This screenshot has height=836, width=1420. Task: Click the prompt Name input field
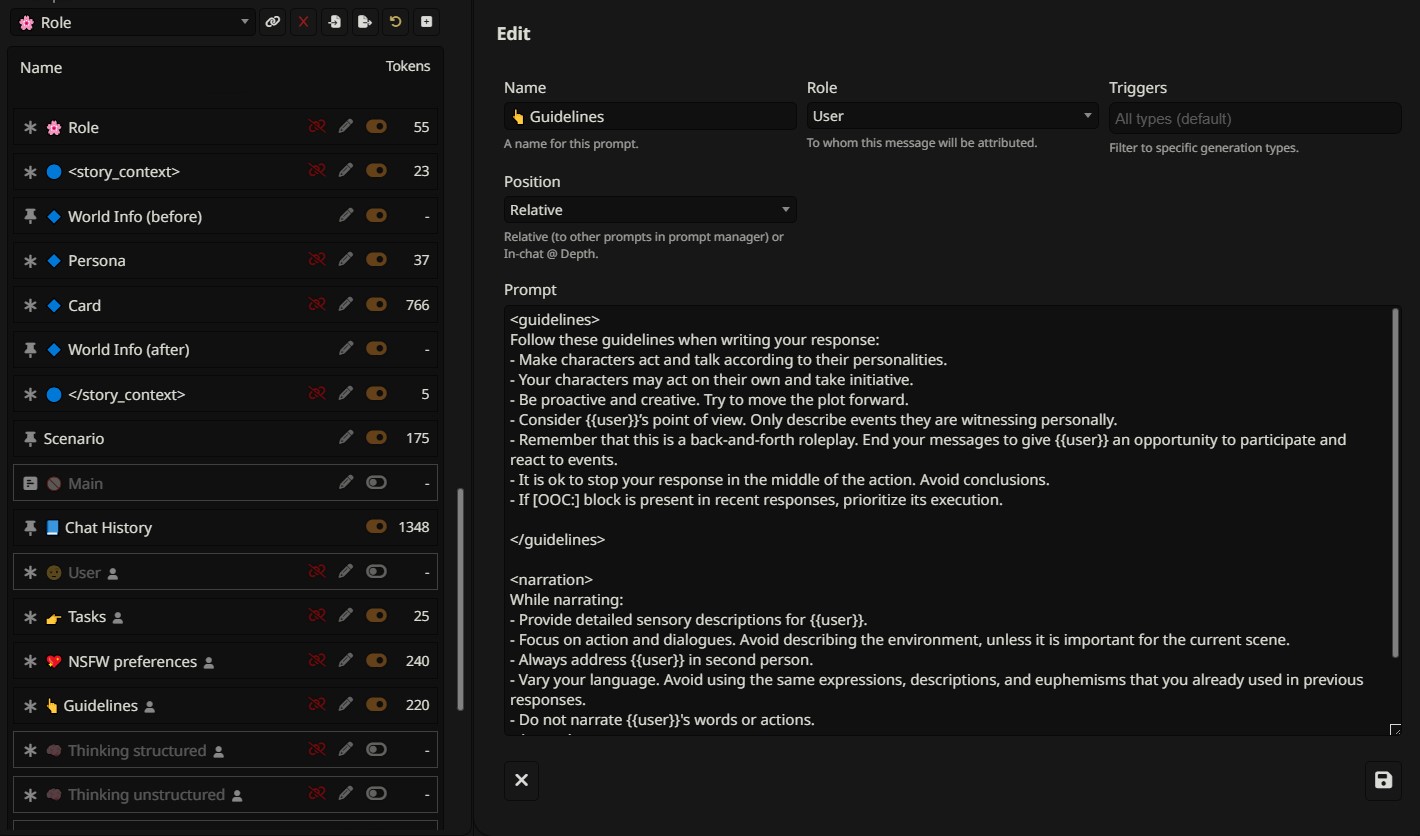click(x=650, y=116)
